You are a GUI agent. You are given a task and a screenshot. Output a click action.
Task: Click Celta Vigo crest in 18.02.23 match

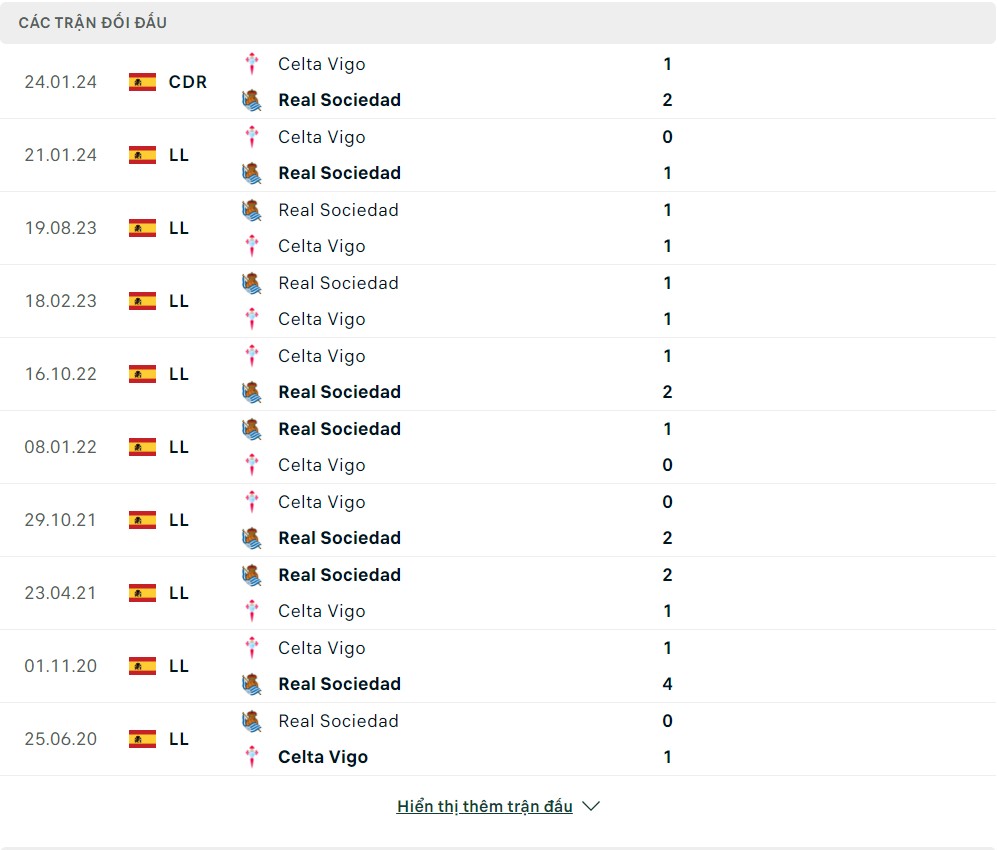(x=253, y=319)
